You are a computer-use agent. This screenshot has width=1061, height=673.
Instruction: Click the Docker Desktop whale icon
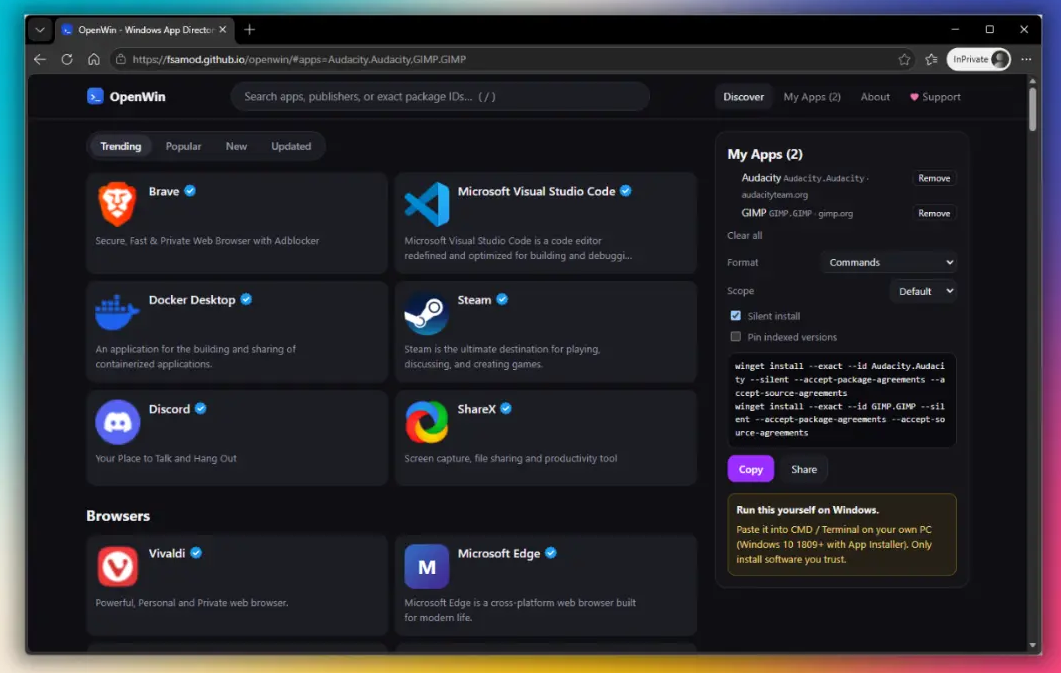(x=117, y=312)
